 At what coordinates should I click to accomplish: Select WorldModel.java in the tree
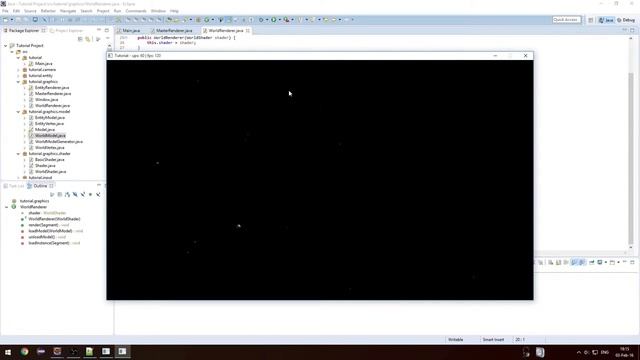50,136
